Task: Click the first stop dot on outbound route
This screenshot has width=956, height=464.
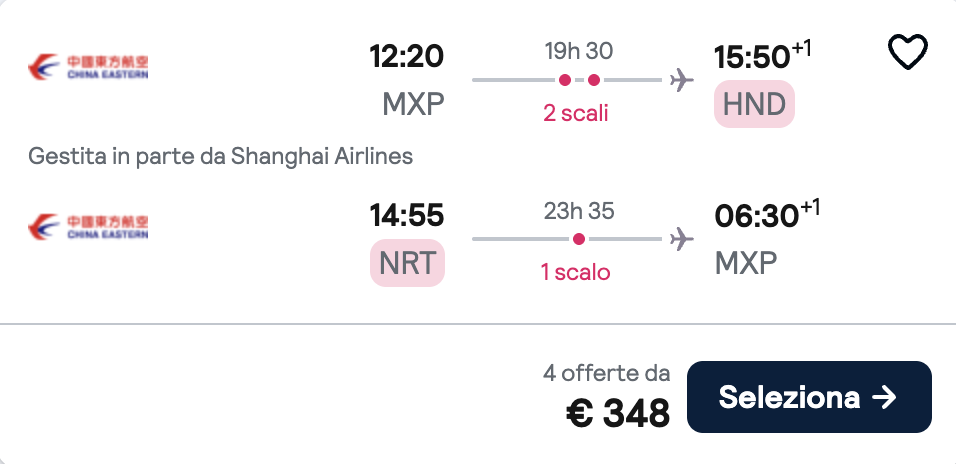Action: 565,80
